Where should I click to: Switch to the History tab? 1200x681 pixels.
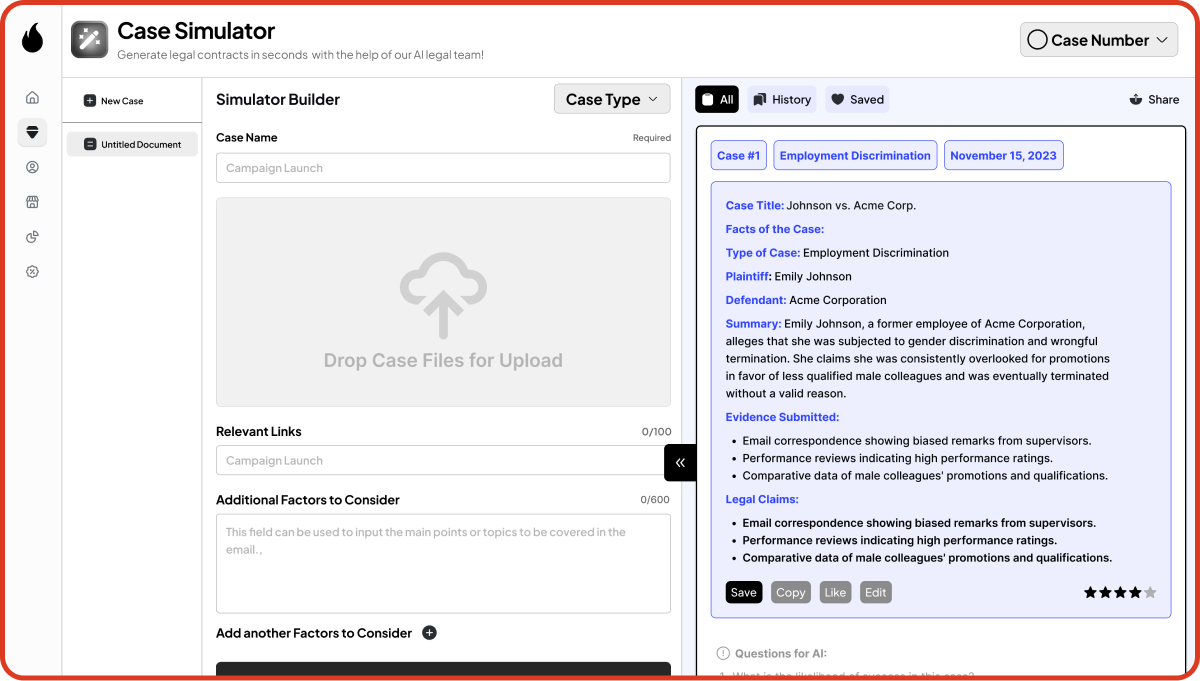781,100
